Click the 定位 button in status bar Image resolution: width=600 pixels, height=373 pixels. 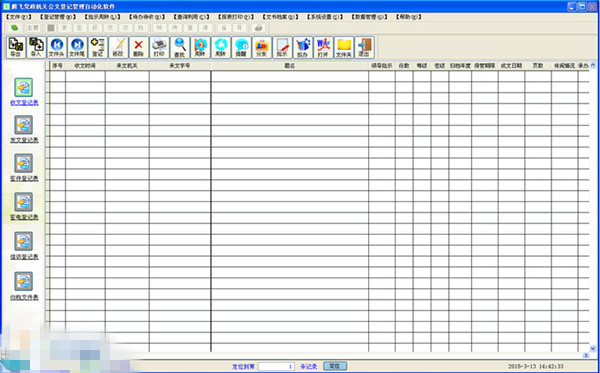pyautogui.click(x=335, y=366)
